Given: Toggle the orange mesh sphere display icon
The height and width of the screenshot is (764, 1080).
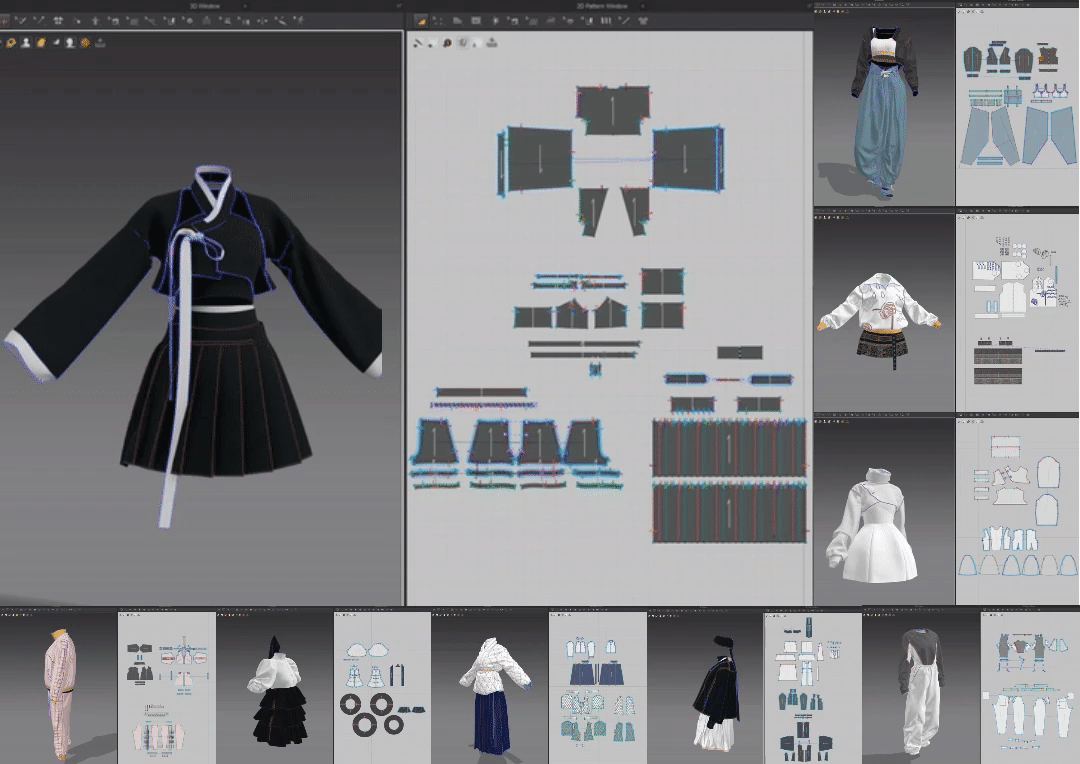Looking at the screenshot, I should (x=85, y=43).
